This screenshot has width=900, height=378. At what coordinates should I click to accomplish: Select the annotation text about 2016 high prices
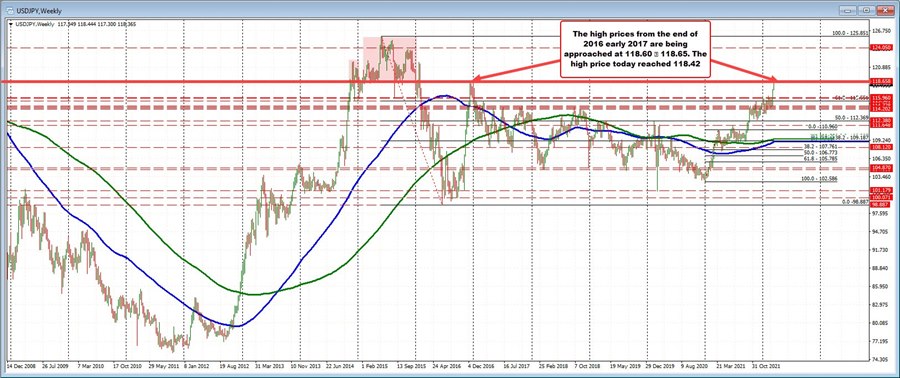[635, 49]
